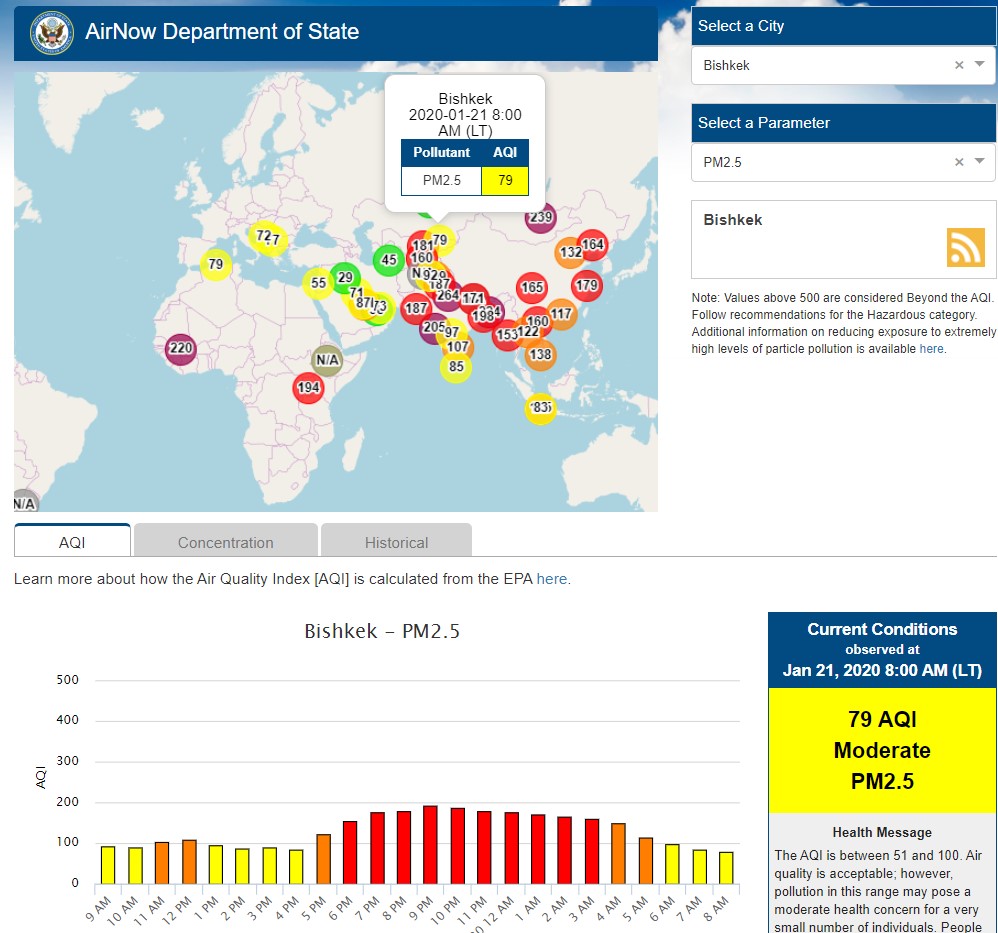998x933 pixels.
Task: Clear the Bishkek city selection
Action: tap(959, 65)
